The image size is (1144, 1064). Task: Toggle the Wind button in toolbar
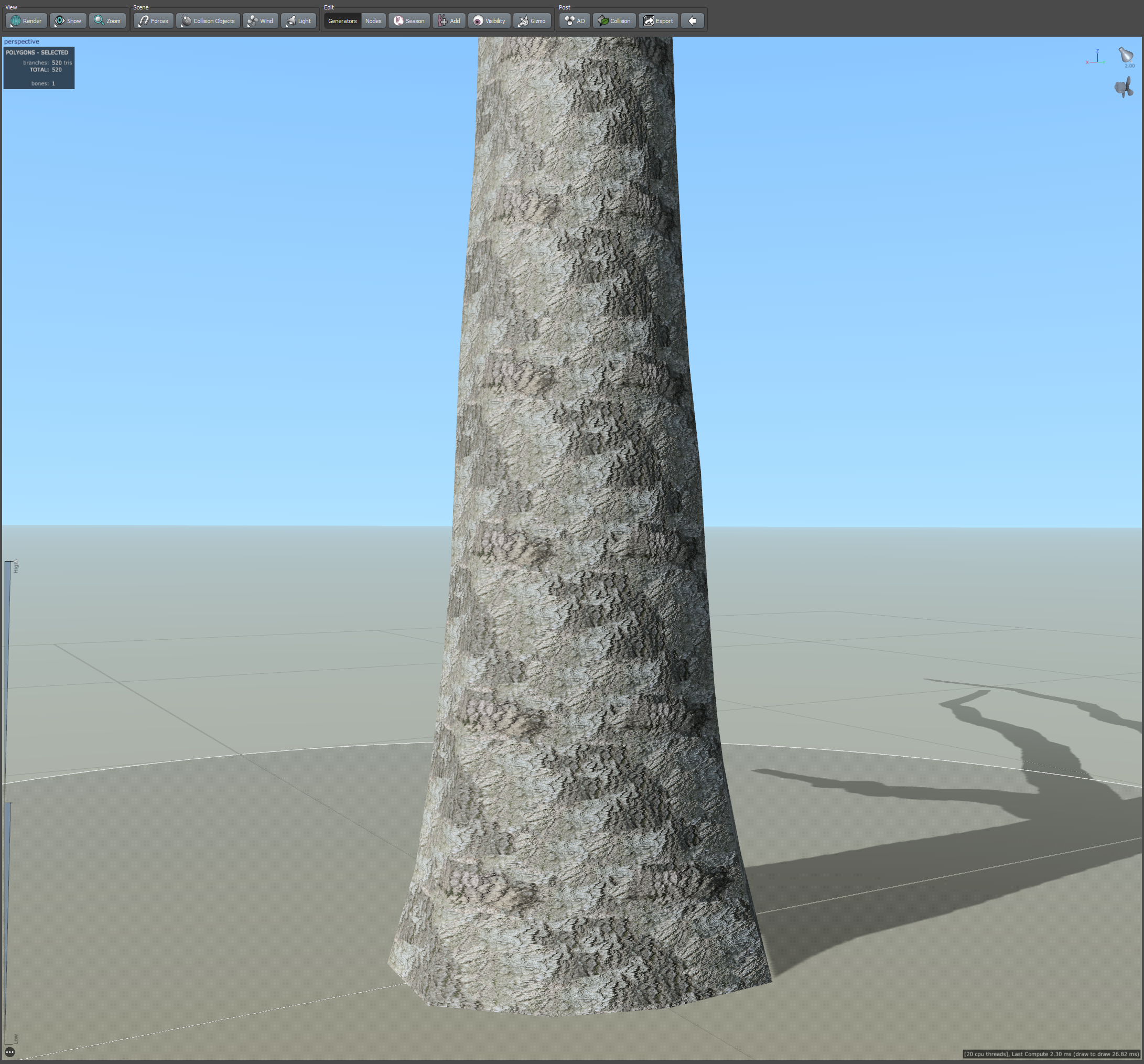coord(260,21)
